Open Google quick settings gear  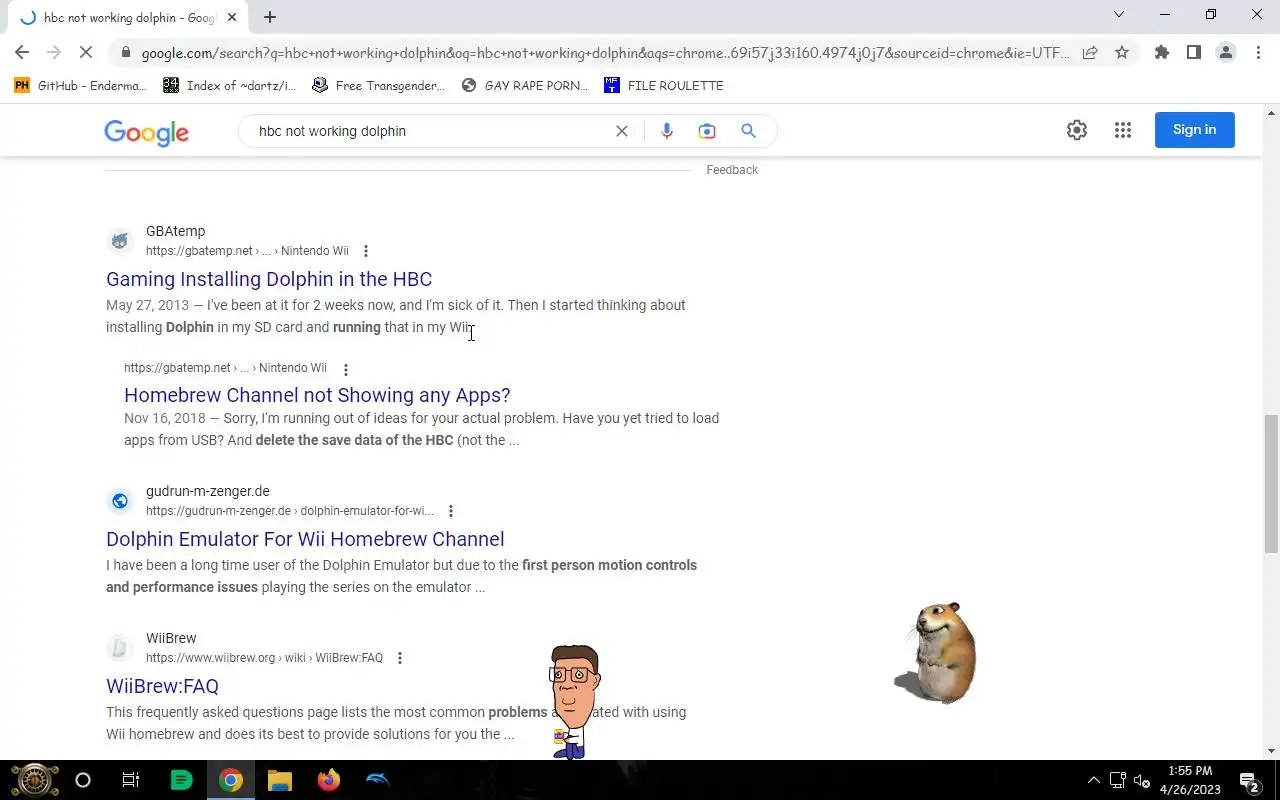click(x=1077, y=130)
